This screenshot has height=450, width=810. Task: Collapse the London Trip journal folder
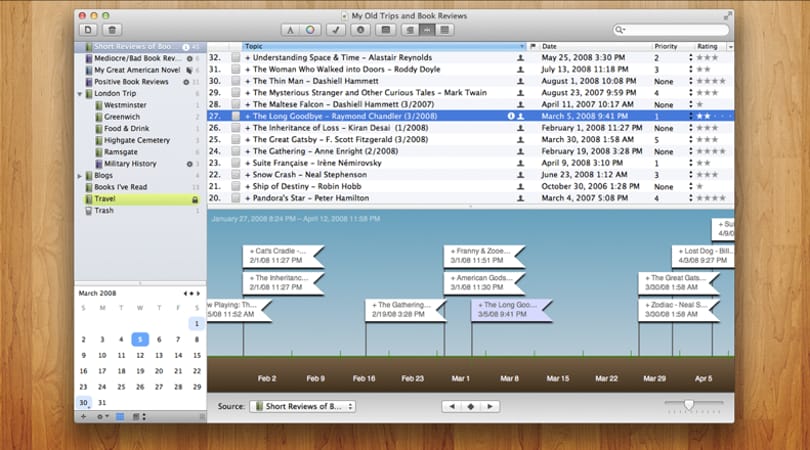[80, 94]
